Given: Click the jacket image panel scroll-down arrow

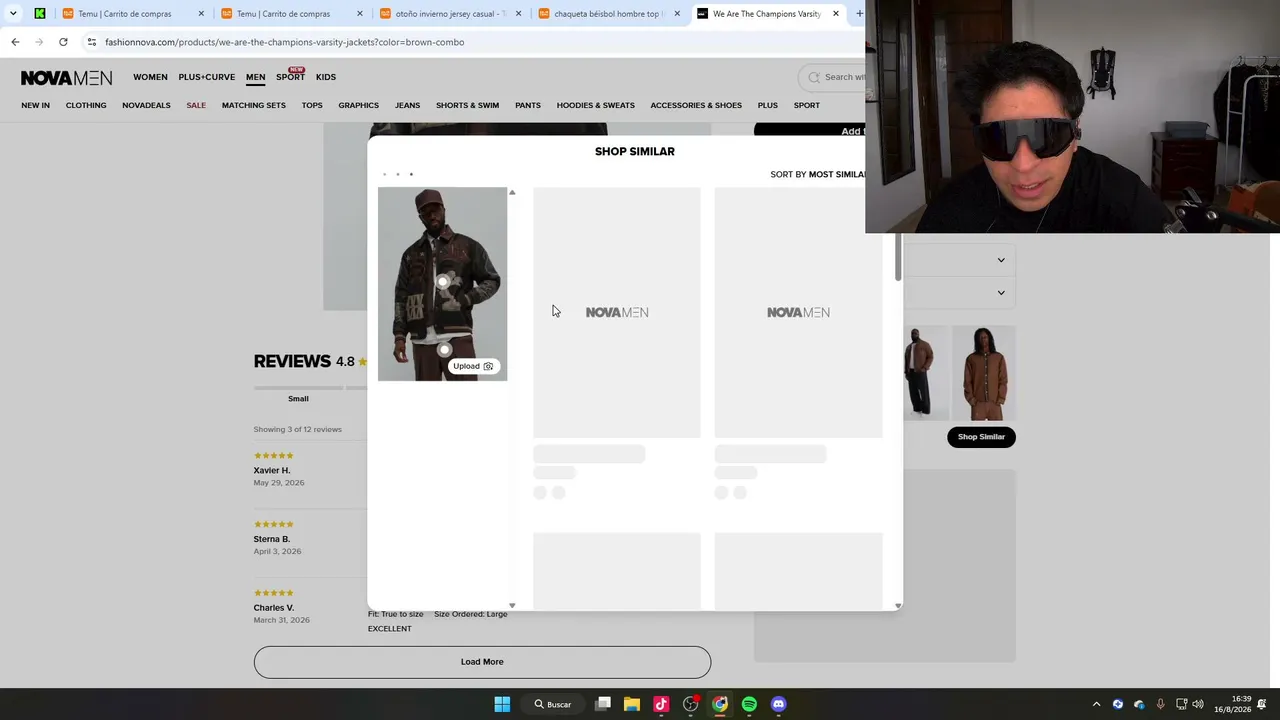Looking at the screenshot, I should tap(512, 605).
